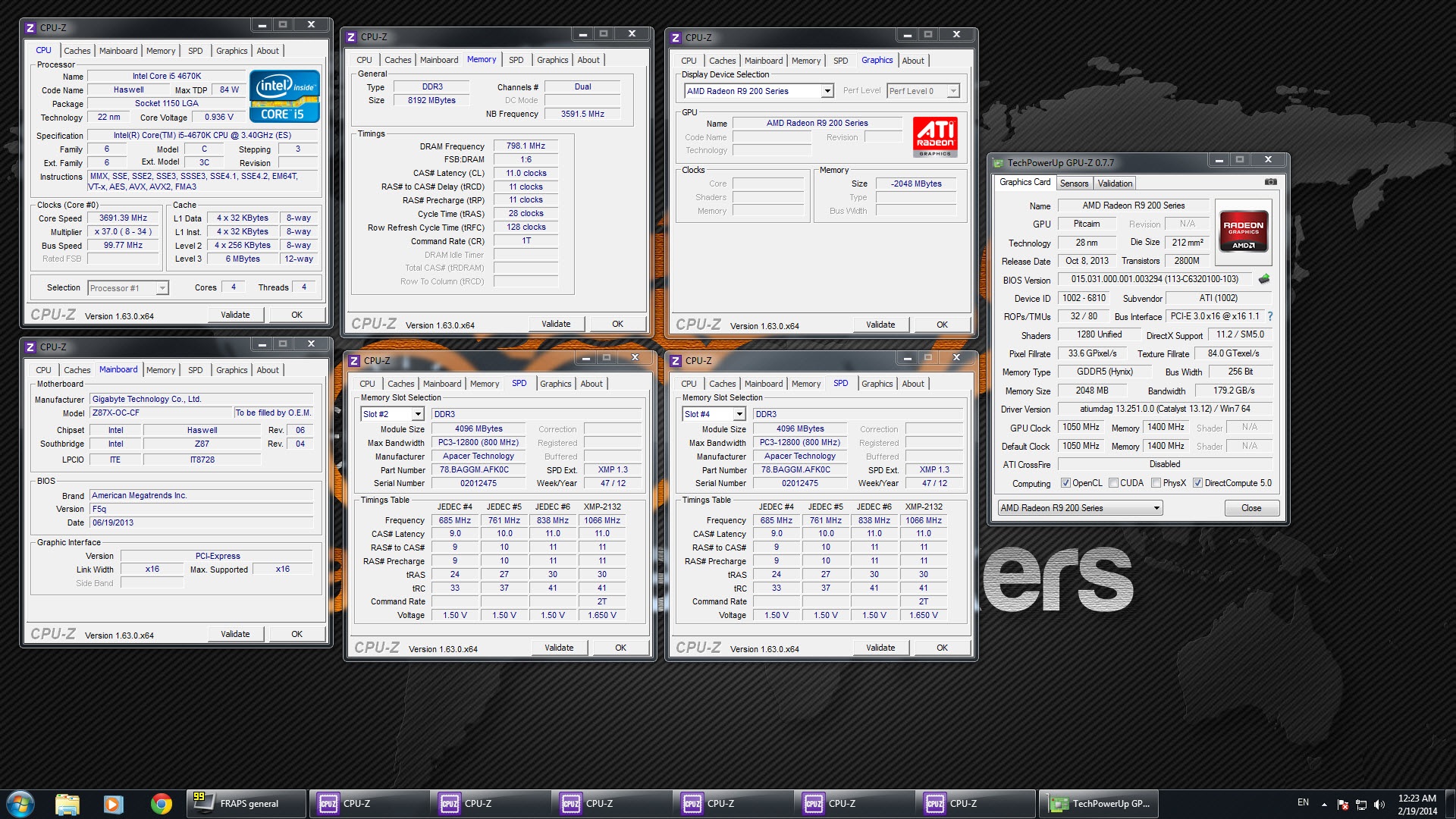This screenshot has height=819, width=1456.
Task: Toggle the OpenCL checkbox
Action: click(1065, 483)
